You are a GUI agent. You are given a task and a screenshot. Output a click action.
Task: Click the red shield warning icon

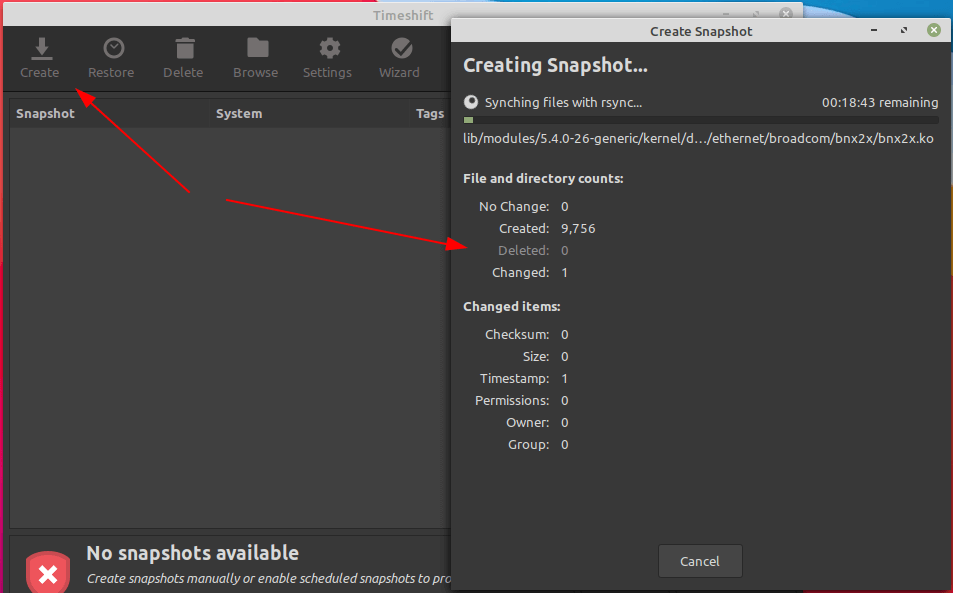(x=48, y=572)
